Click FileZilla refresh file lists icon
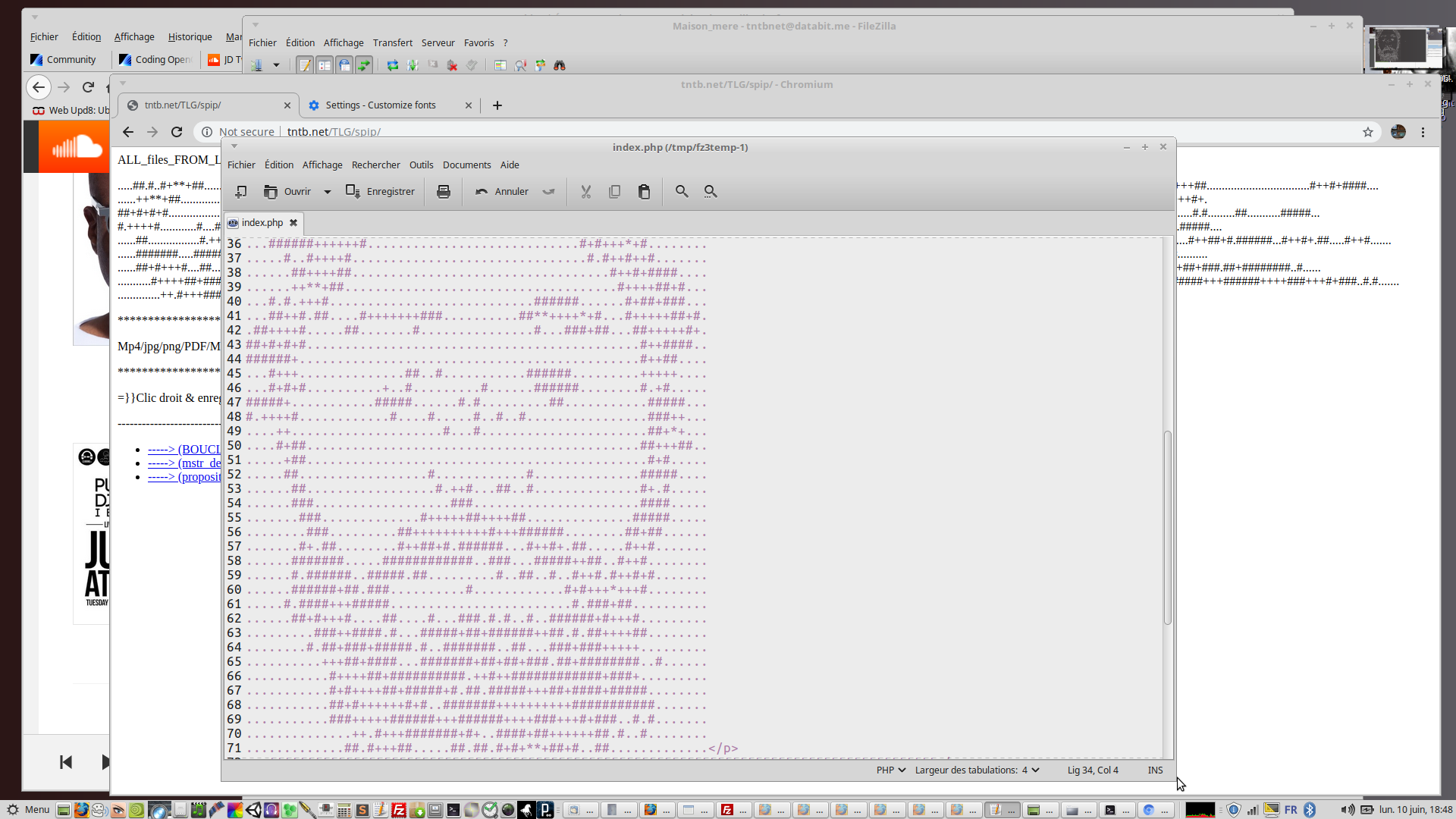1456x819 pixels. coord(393,65)
